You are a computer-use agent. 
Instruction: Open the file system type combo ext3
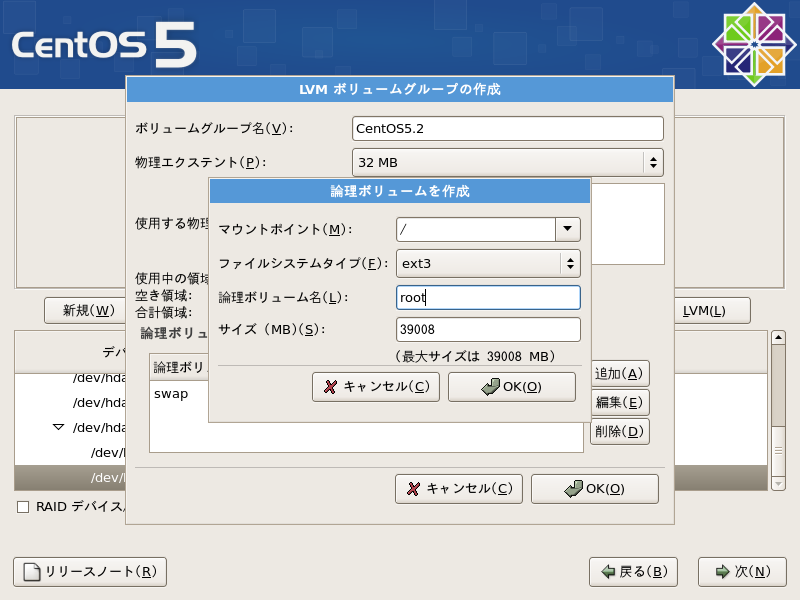click(x=488, y=263)
